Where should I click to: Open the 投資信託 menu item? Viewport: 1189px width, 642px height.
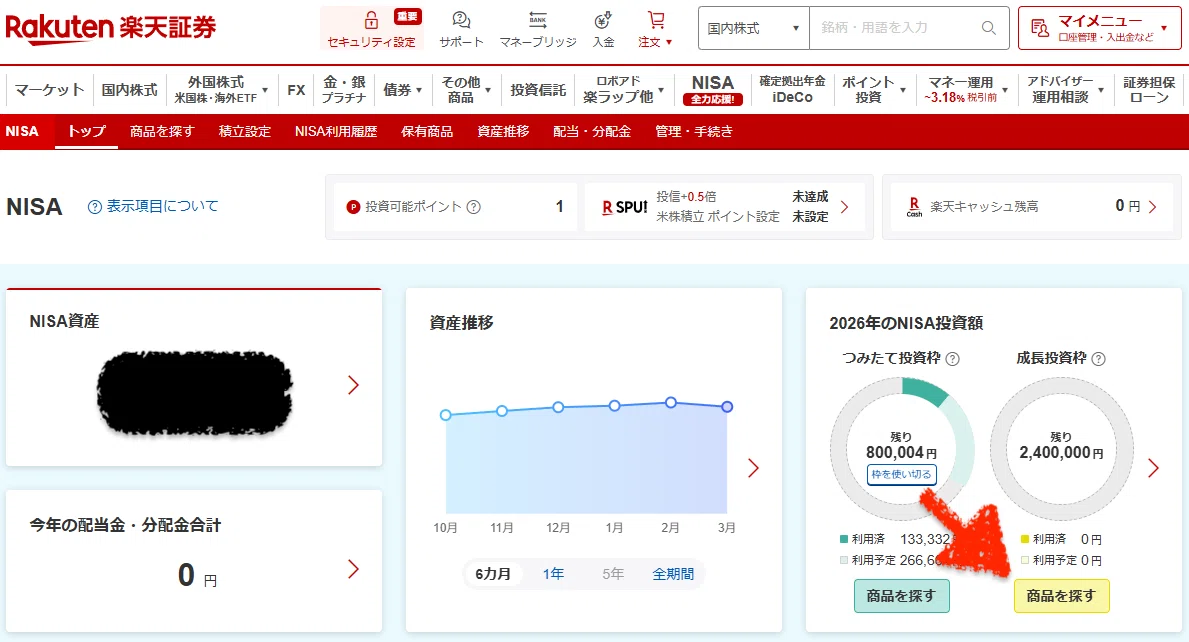pyautogui.click(x=538, y=89)
